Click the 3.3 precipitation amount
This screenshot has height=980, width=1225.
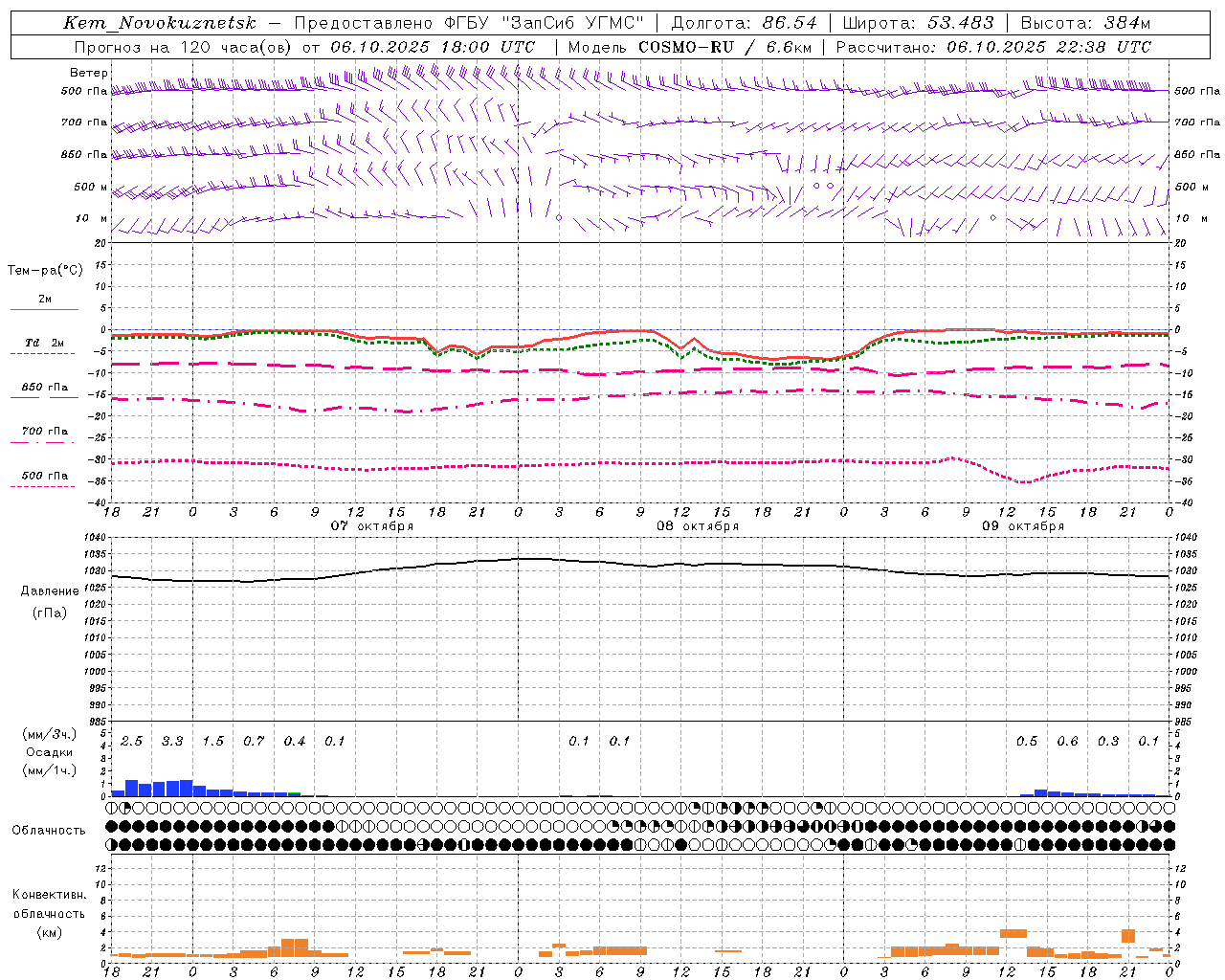click(x=172, y=741)
